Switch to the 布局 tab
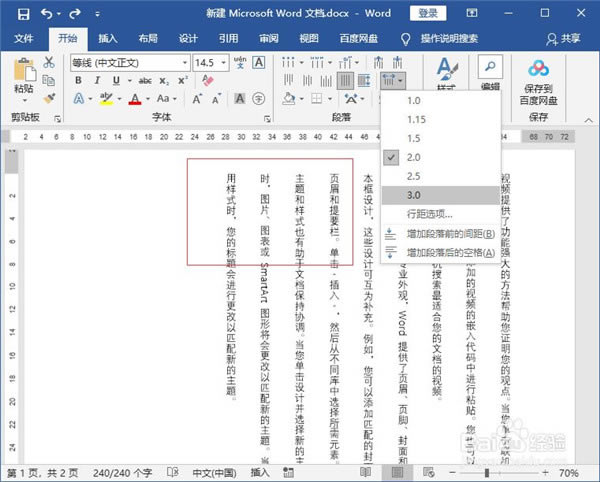The image size is (600, 482). [x=148, y=38]
